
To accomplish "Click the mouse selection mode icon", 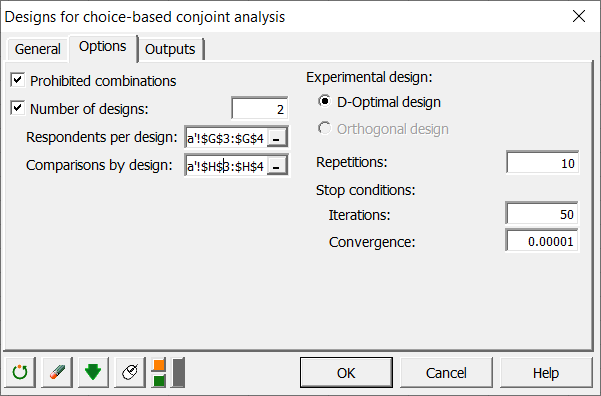I will pyautogui.click(x=130, y=372).
